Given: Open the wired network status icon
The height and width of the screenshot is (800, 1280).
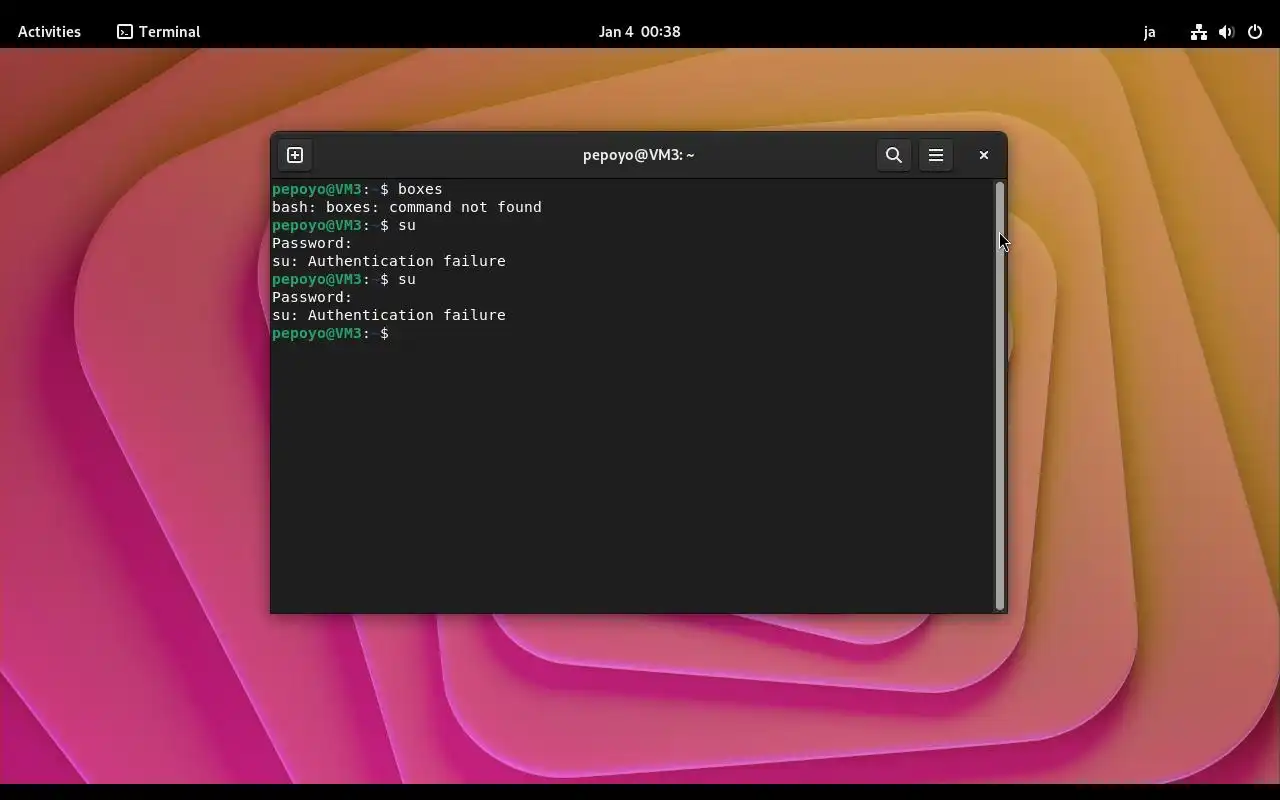Looking at the screenshot, I should (1198, 32).
